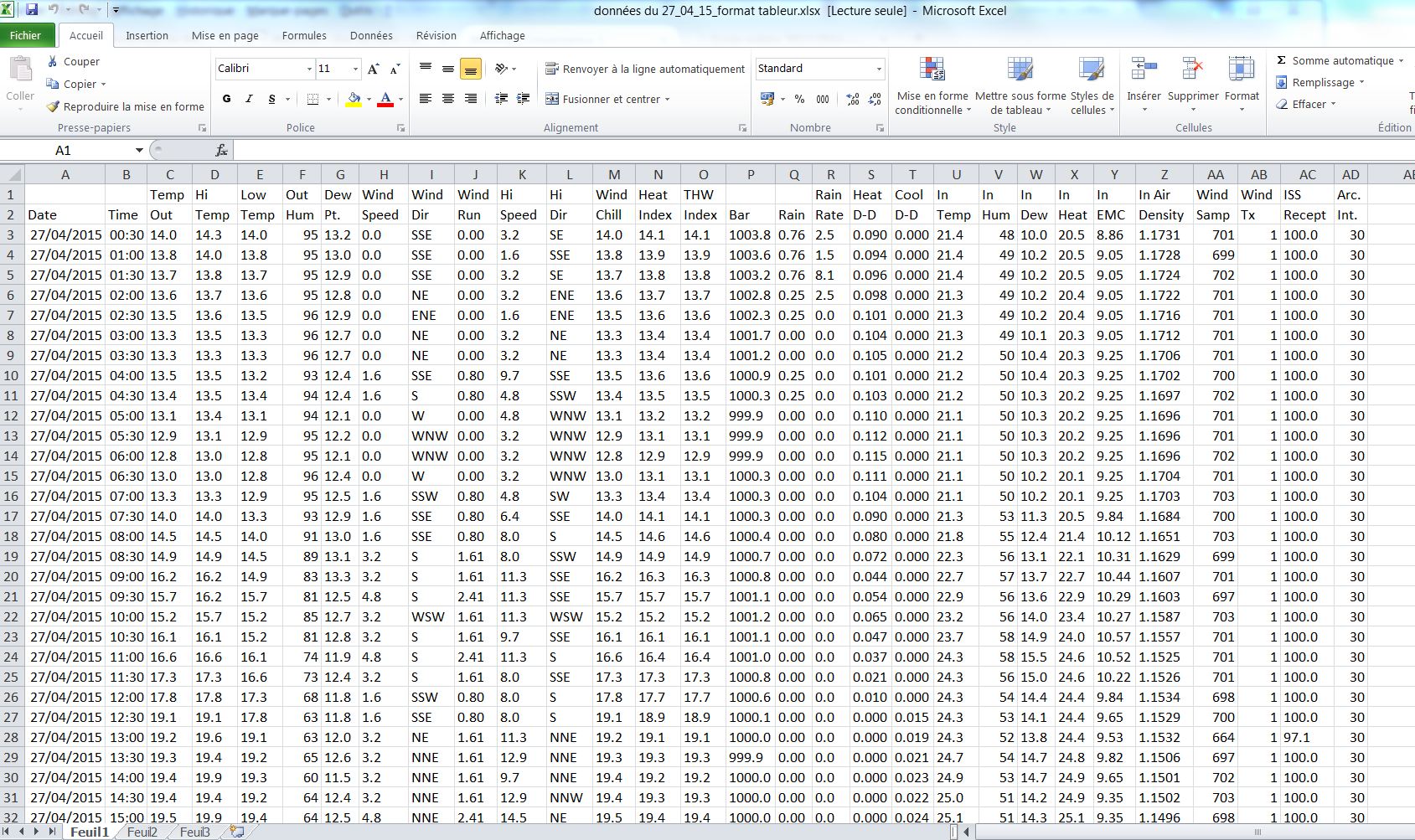The image size is (1415, 840).
Task: Click the Somme automatique sigma icon
Action: tap(1281, 60)
